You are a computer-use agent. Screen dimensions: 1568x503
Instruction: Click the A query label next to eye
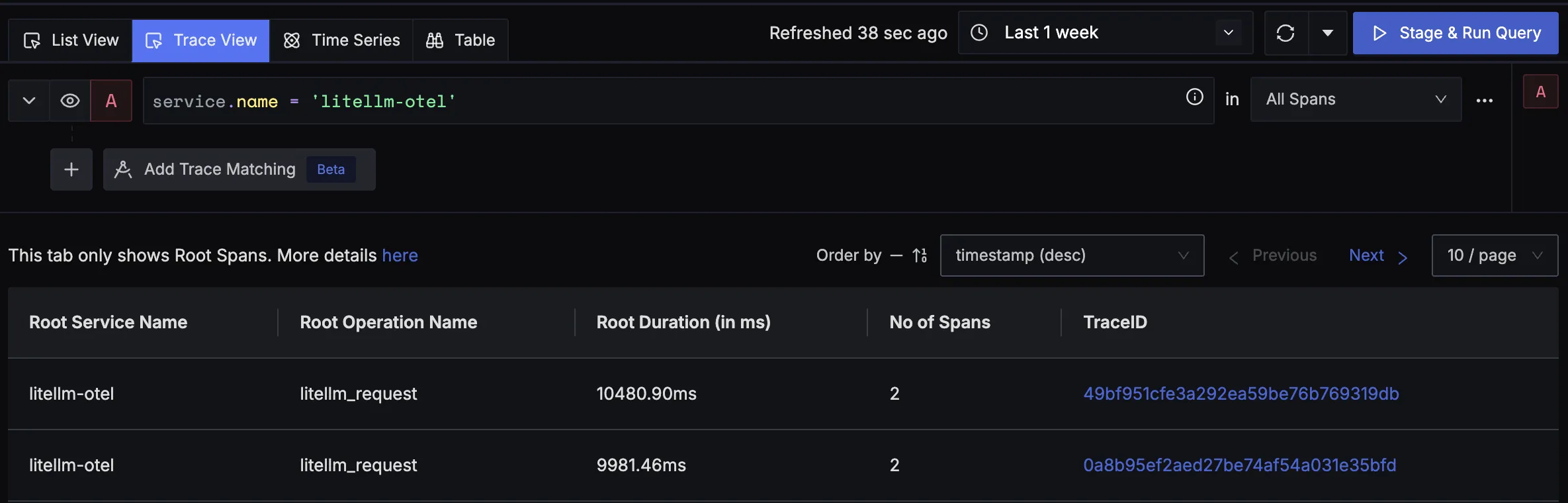point(111,101)
